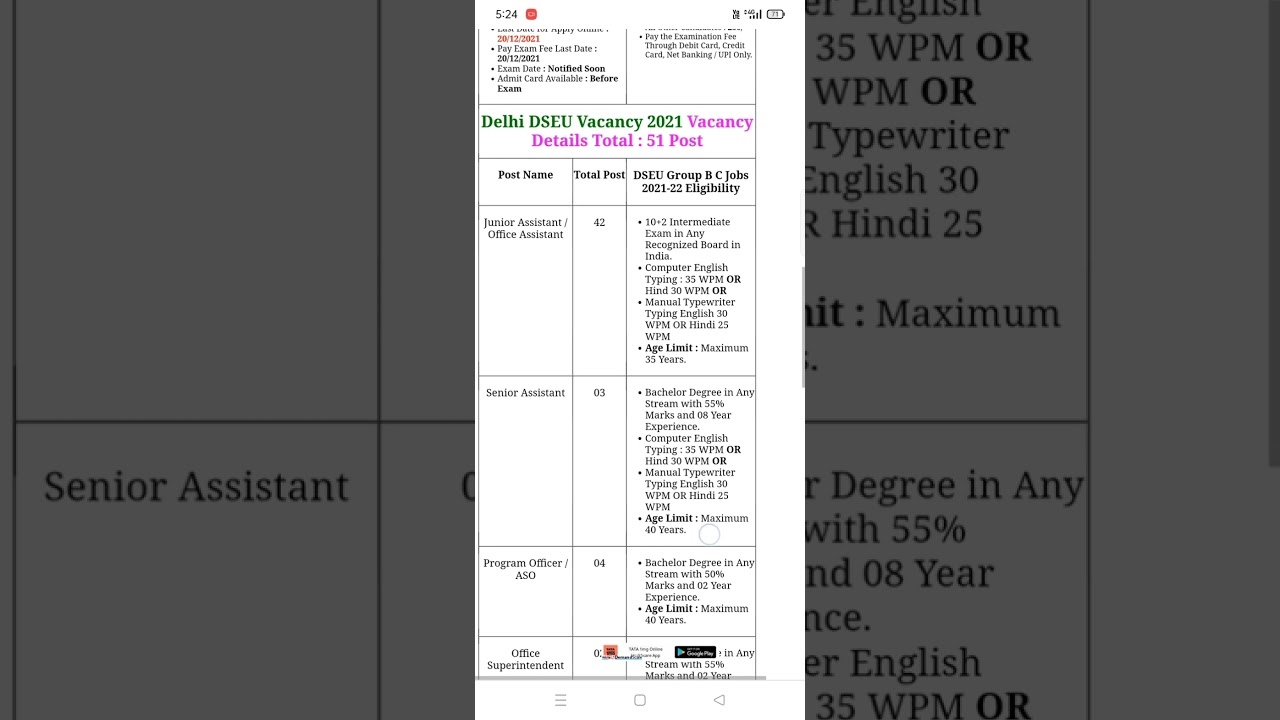Click 'Pay Exam Fee Last Date' bullet
The width and height of the screenshot is (1280, 720).
(x=547, y=53)
